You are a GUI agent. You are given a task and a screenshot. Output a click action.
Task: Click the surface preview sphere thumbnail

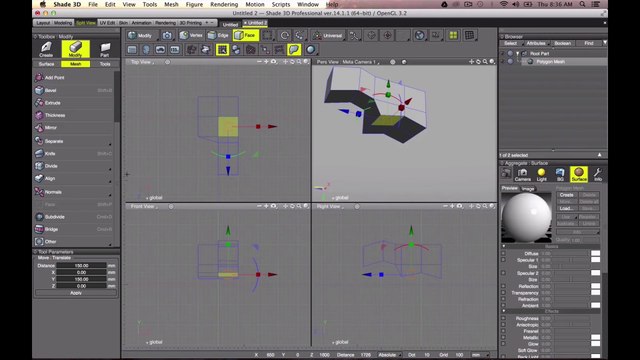pyautogui.click(x=526, y=218)
